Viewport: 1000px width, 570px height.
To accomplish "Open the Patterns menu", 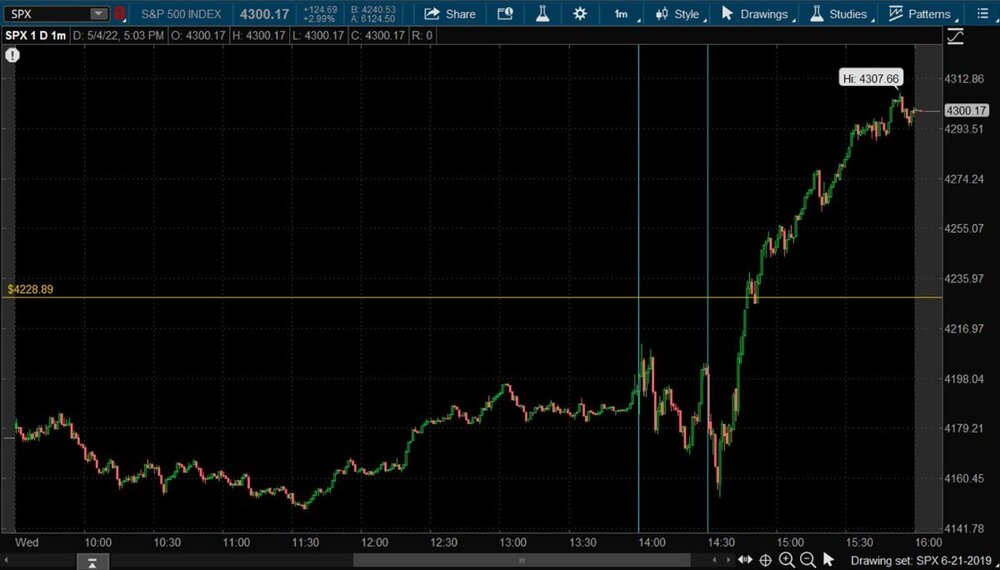I will point(920,14).
